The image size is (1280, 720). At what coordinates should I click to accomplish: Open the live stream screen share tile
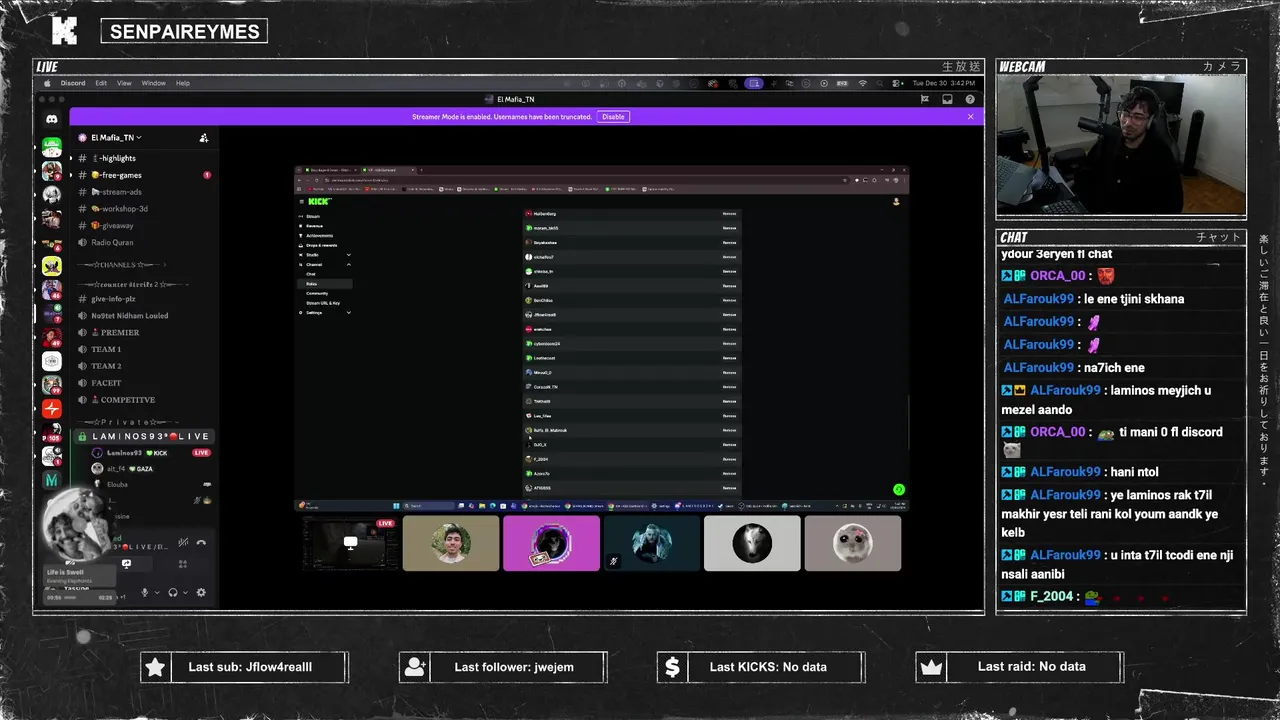(350, 543)
